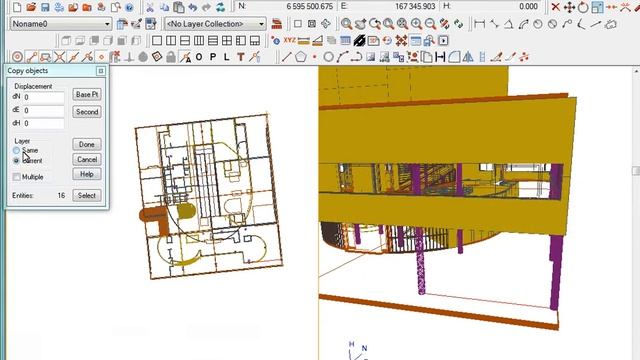Choose the two vertical viewports layout icon

pos(171,40)
